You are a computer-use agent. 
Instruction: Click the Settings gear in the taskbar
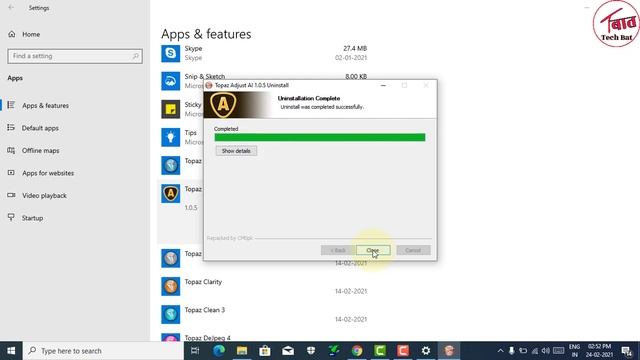(426, 351)
